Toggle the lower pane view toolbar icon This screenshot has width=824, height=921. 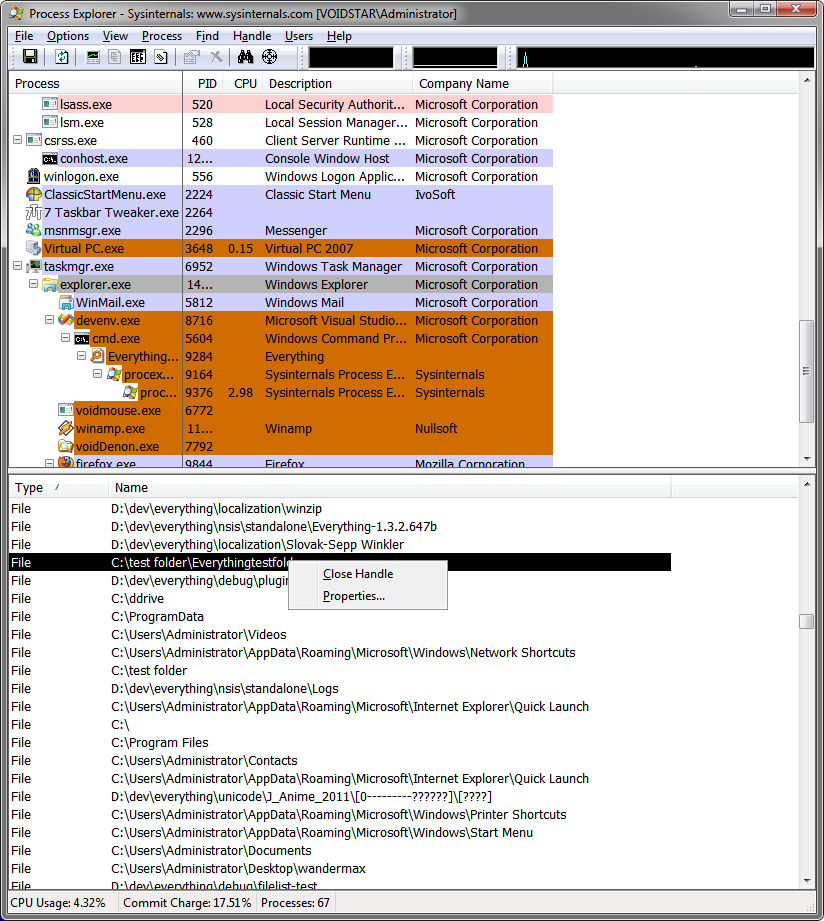click(x=137, y=57)
